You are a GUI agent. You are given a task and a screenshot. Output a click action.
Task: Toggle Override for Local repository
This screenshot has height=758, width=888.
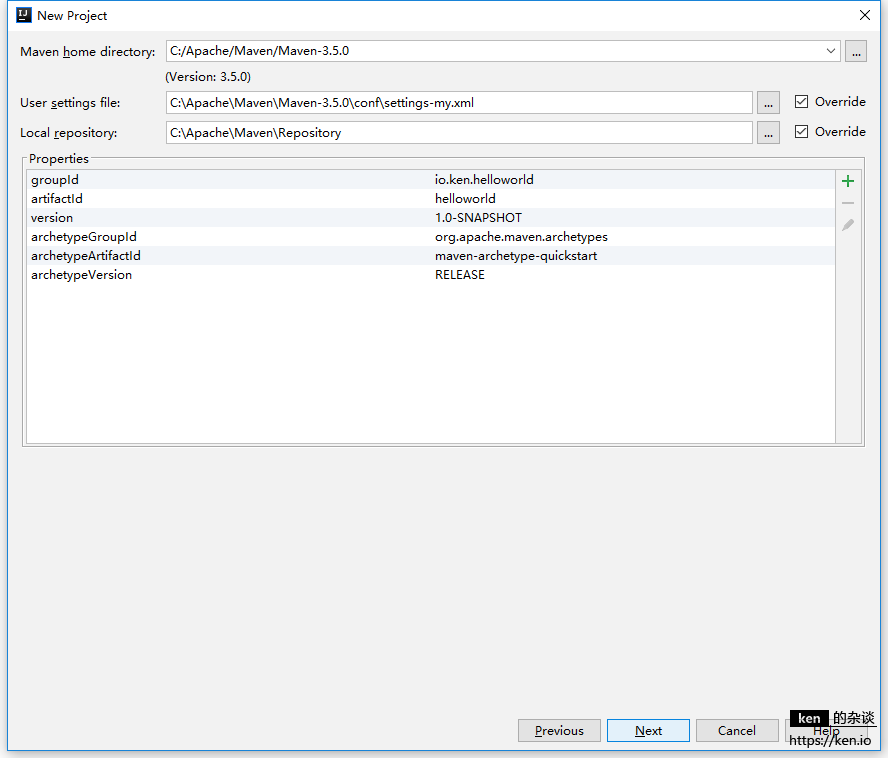[801, 131]
